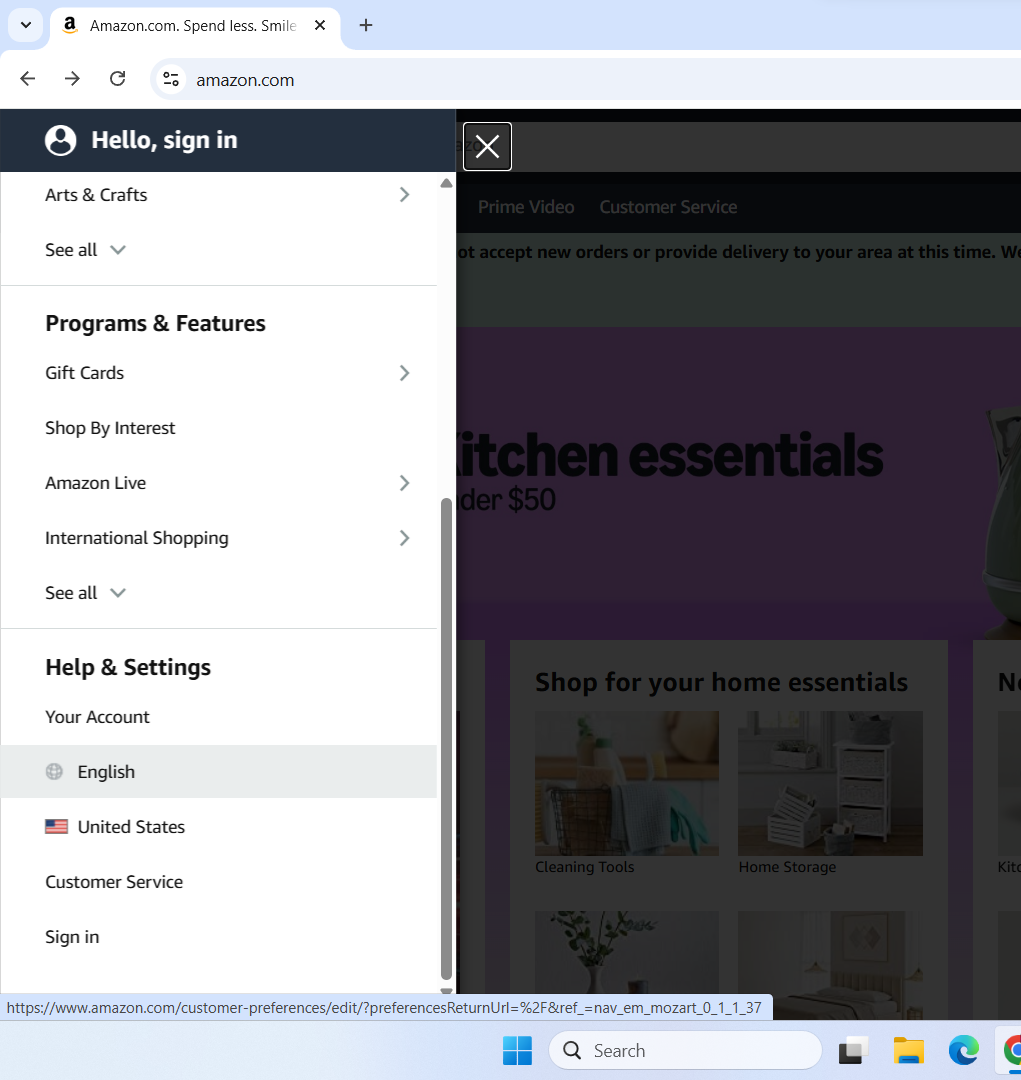Click the taskbar search magnifier icon
Screen dimensions: 1021x1080
coord(572,1050)
